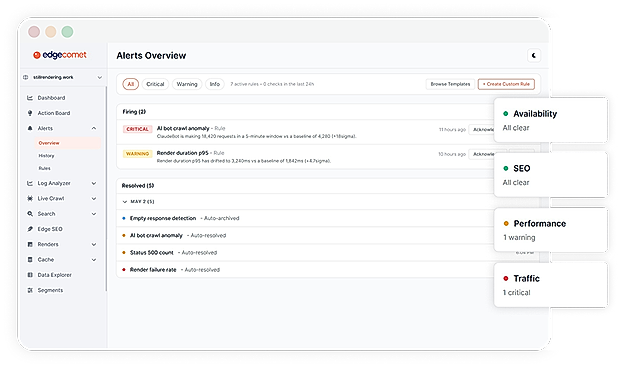Screen dimensions: 632x368
Task: Click the CRITICAL severity badge
Action: [x=137, y=129]
